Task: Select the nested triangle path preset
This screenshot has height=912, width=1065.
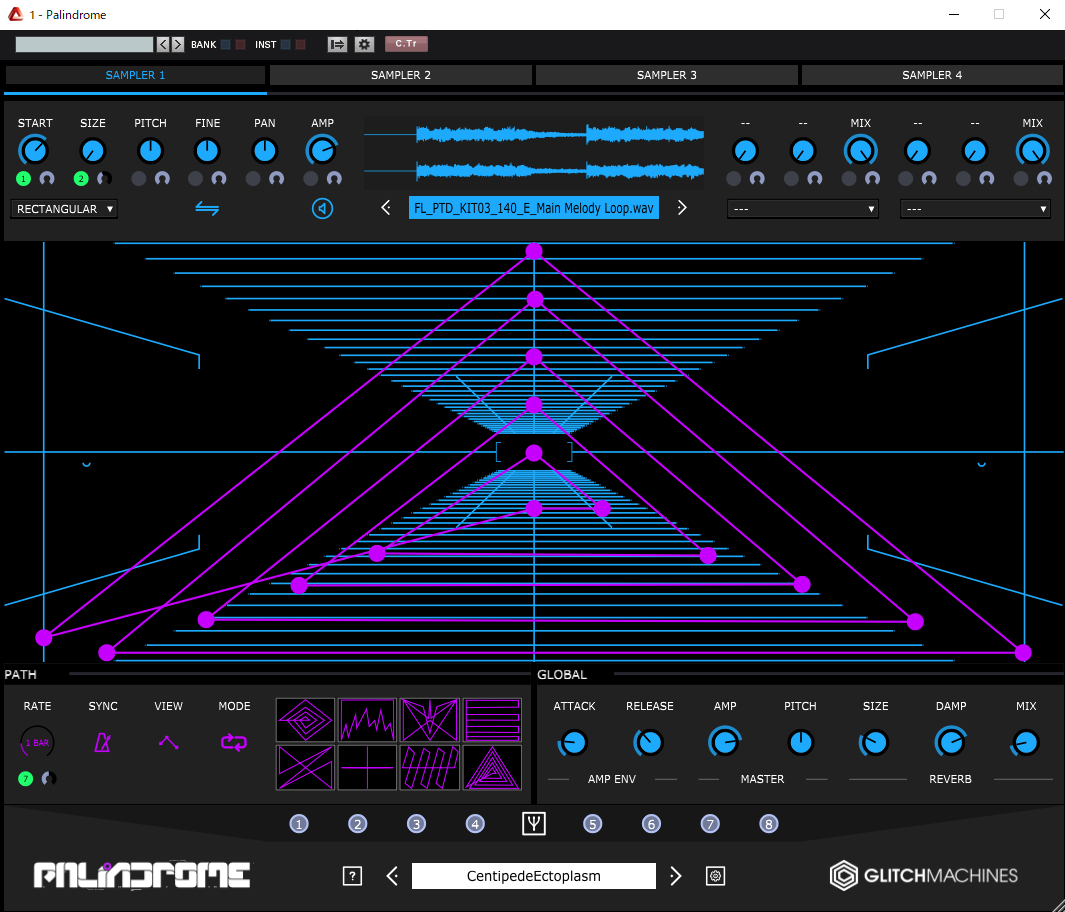Action: coord(492,767)
